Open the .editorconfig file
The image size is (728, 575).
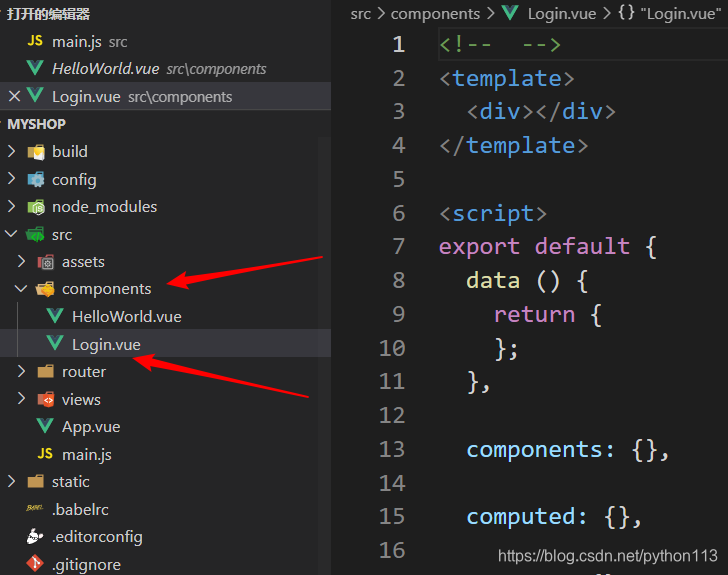click(x=165, y=536)
